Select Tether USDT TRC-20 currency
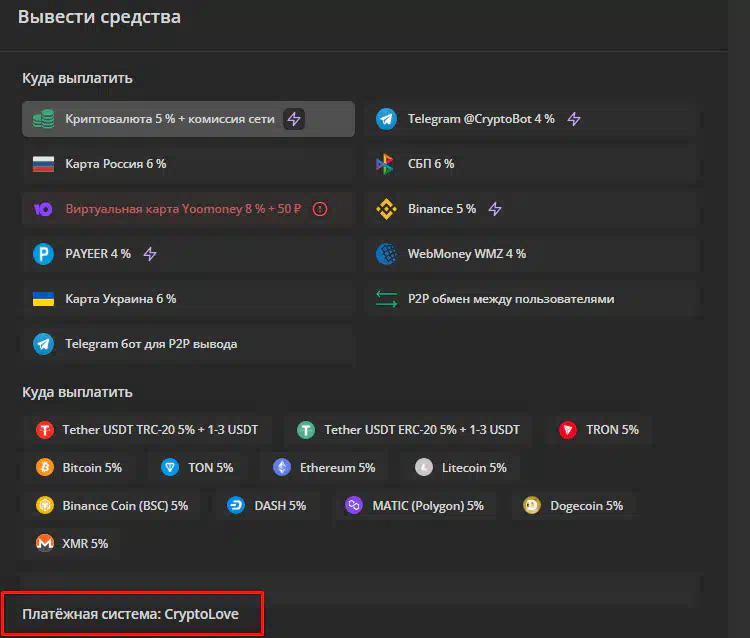The height and width of the screenshot is (638, 750). (x=147, y=429)
